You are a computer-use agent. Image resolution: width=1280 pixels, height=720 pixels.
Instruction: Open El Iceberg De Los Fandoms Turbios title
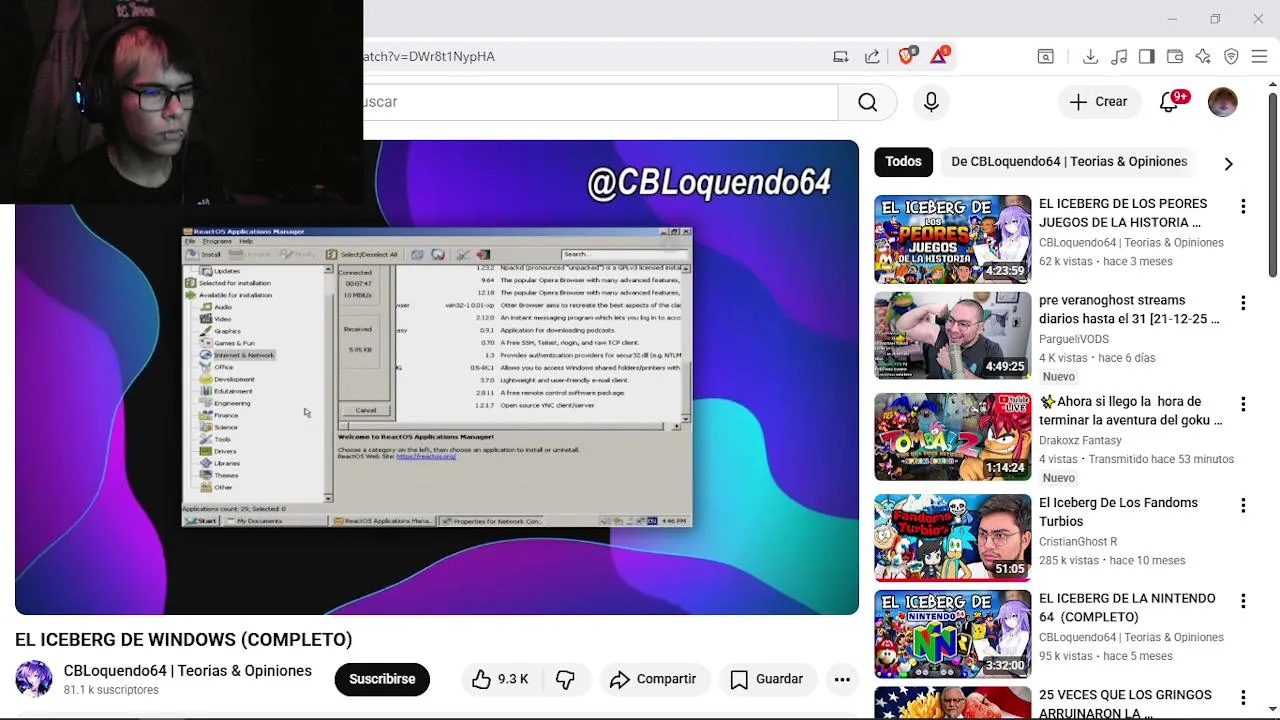click(1118, 512)
